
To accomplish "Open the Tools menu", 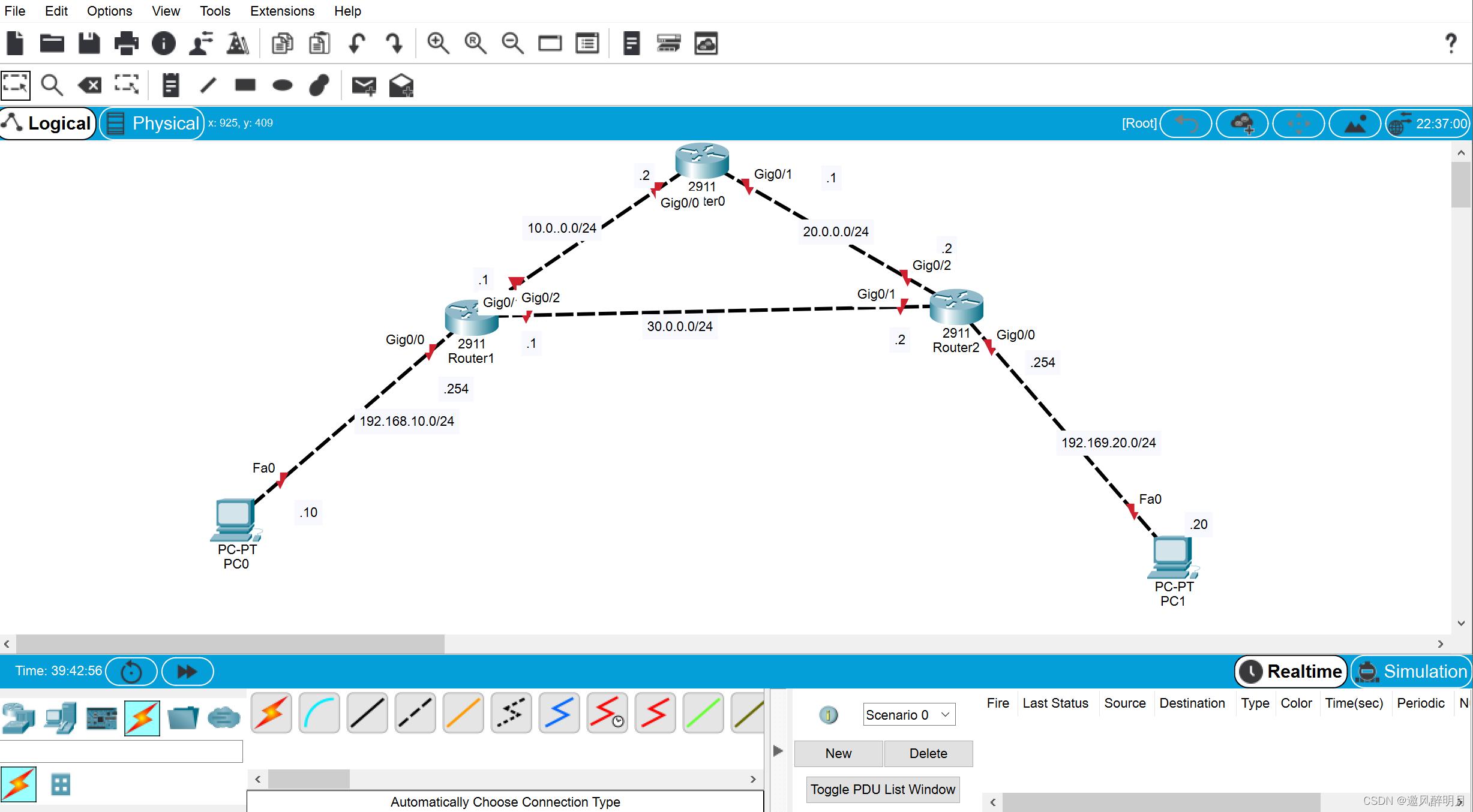I will (x=214, y=11).
